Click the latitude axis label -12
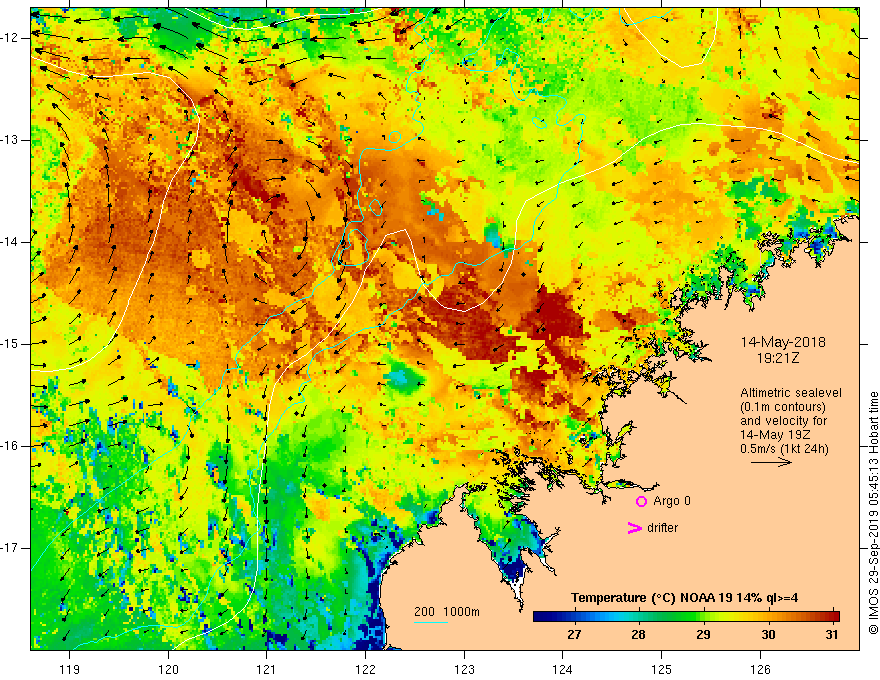 (10, 38)
